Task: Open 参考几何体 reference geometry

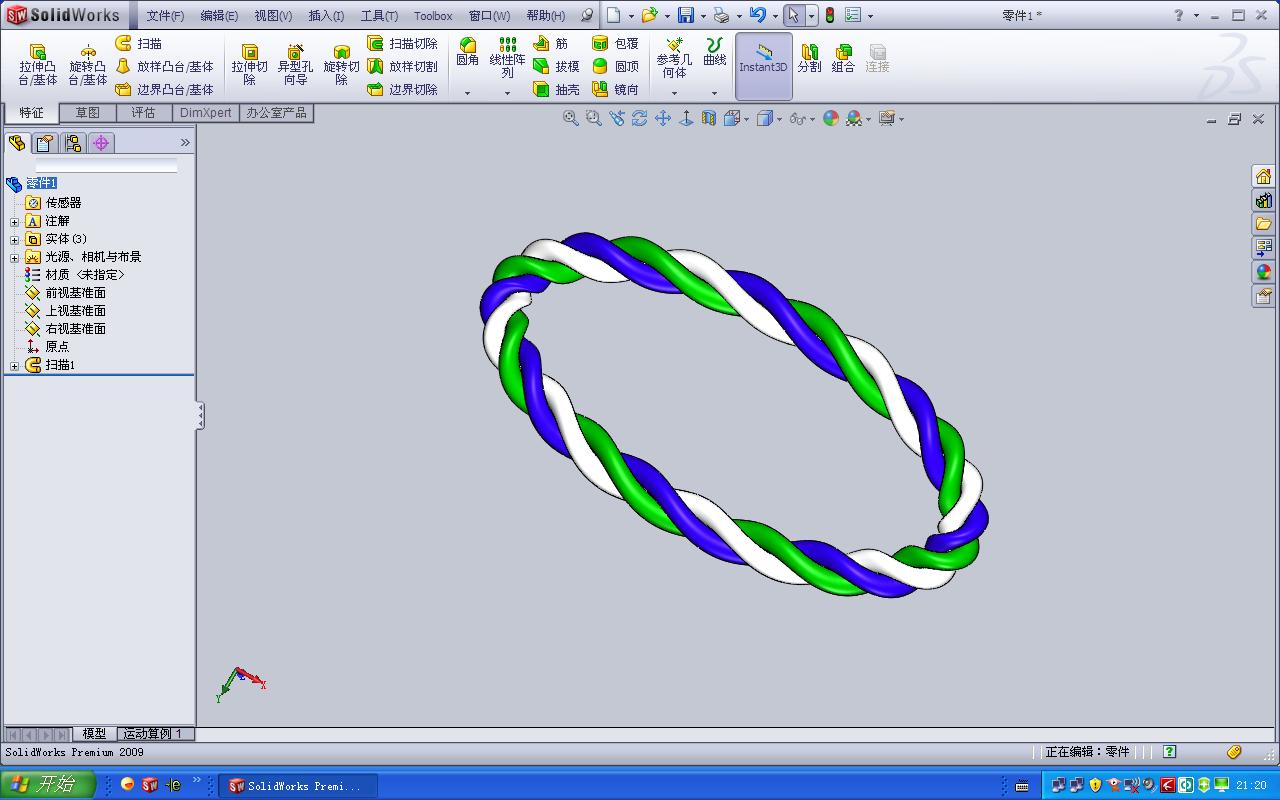Action: pos(674,58)
